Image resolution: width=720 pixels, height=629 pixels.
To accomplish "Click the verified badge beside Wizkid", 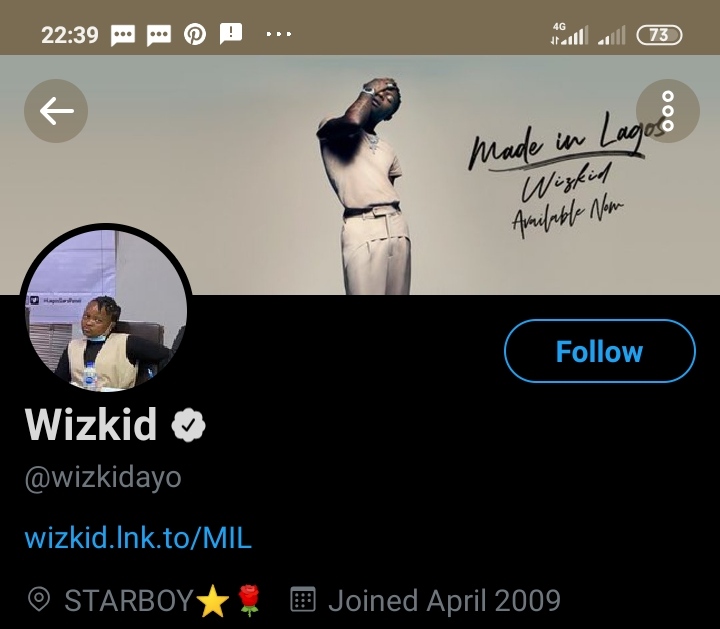I will pos(188,425).
